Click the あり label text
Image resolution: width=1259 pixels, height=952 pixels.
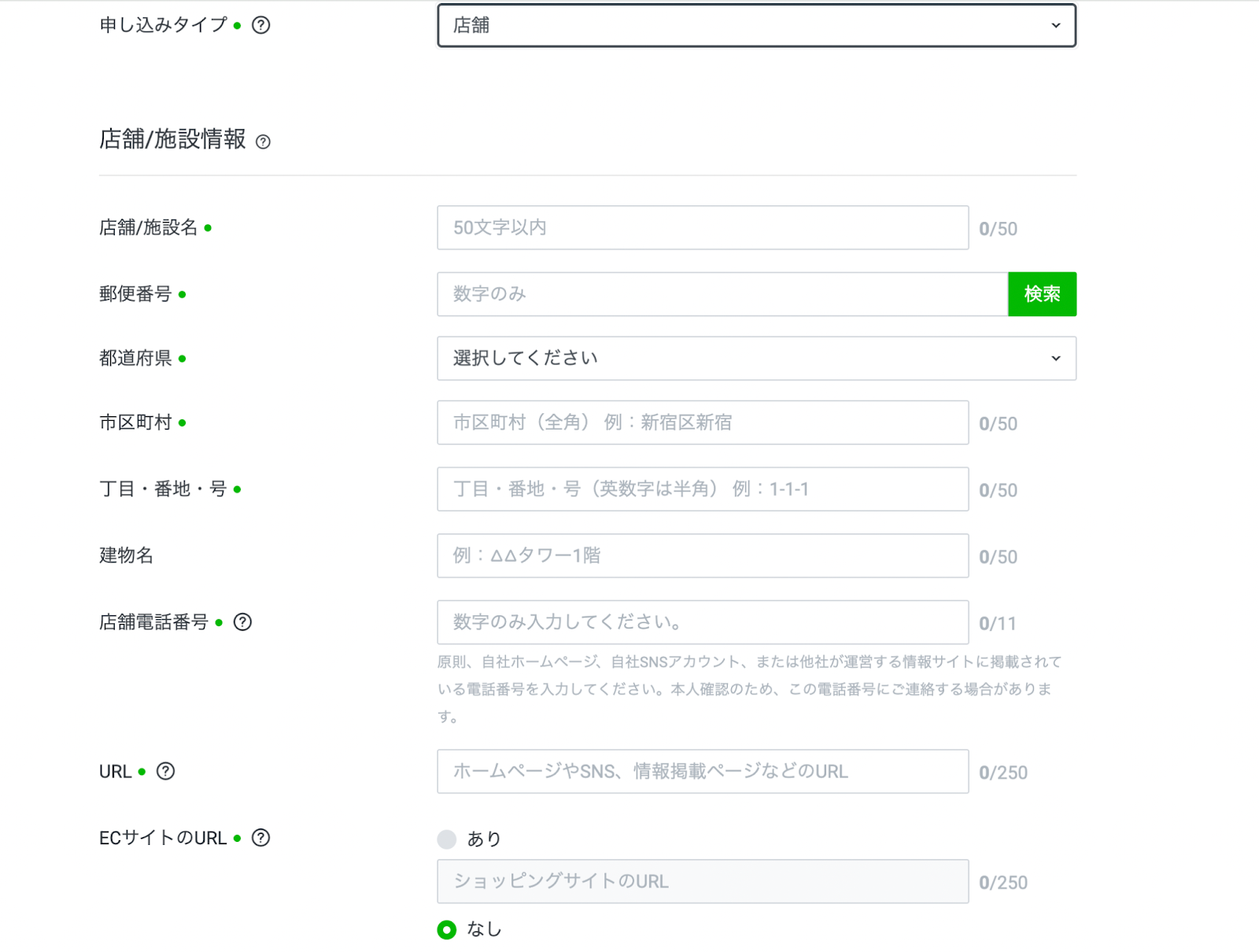coord(484,839)
